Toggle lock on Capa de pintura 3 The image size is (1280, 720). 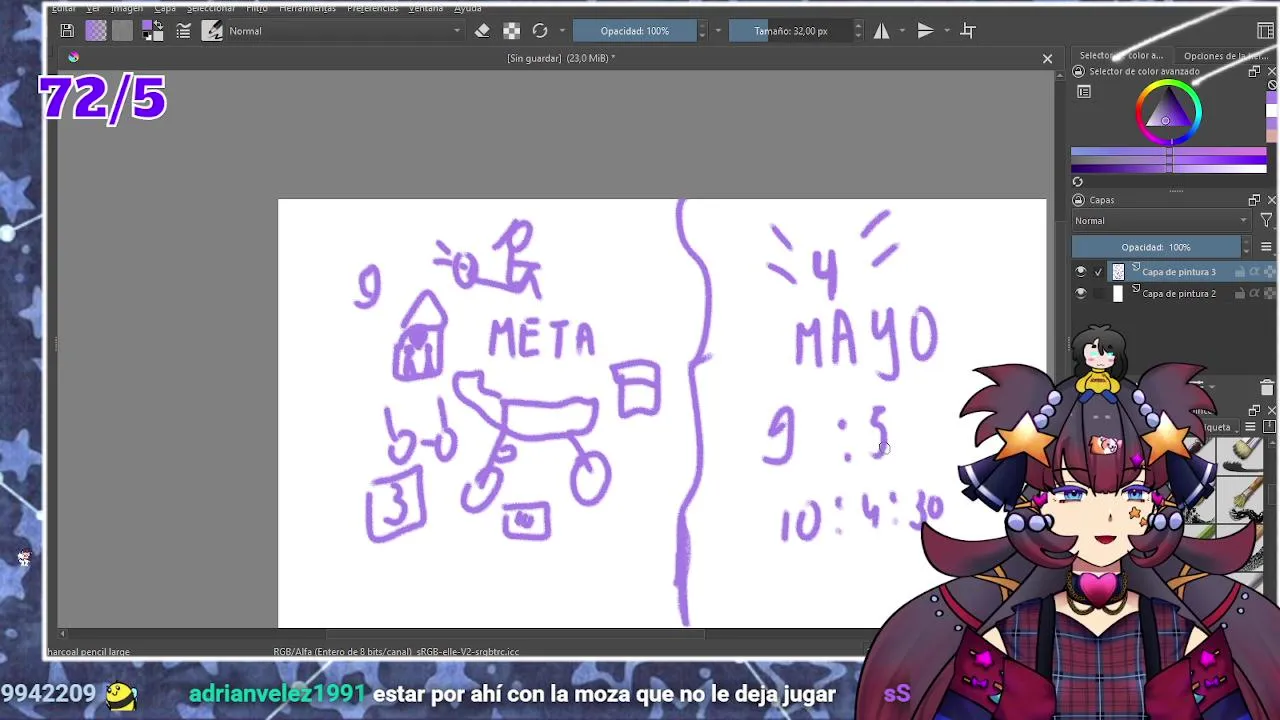pos(1240,272)
